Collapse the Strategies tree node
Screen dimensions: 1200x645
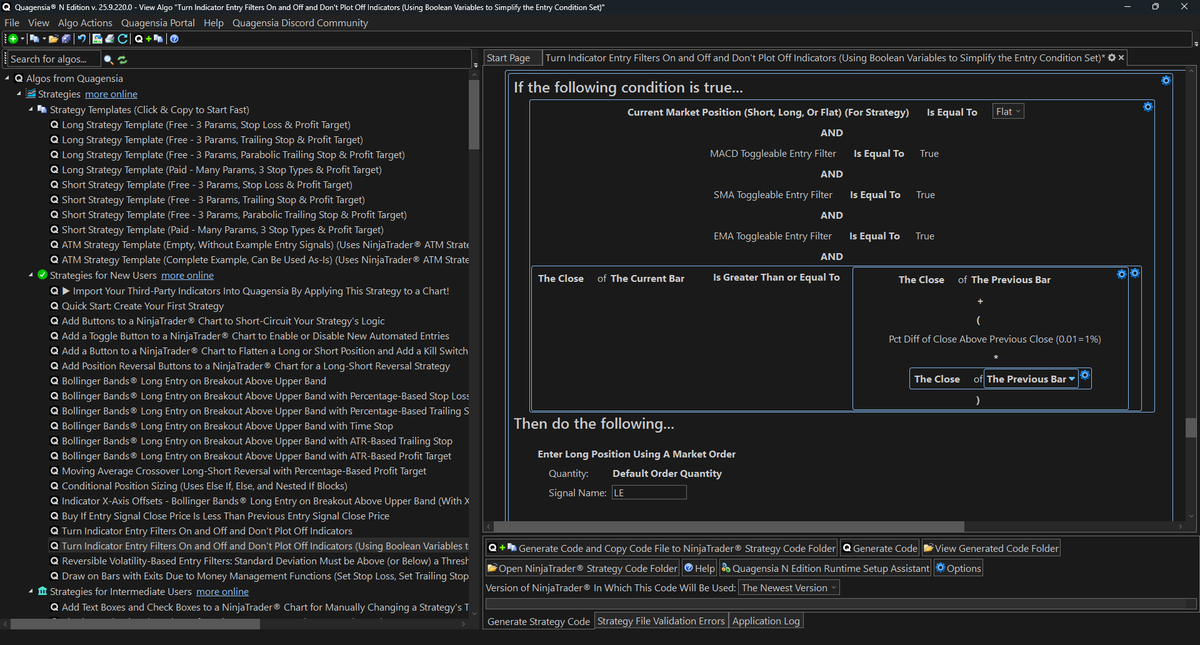coord(20,94)
